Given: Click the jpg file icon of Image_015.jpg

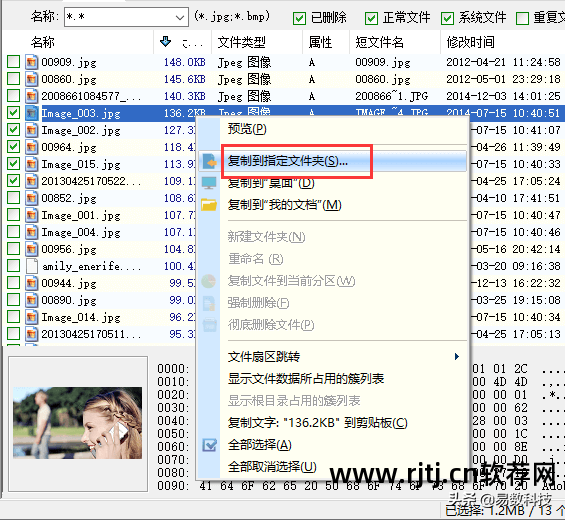Looking at the screenshot, I should [32, 164].
